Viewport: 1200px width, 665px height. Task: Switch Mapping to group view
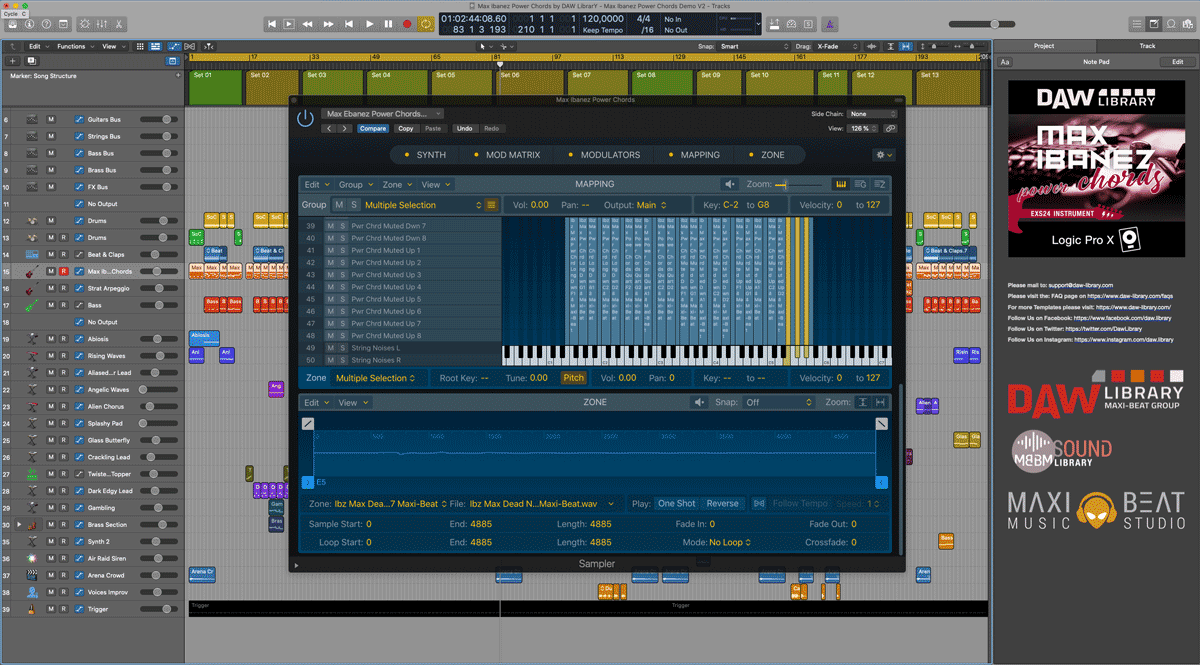(860, 184)
